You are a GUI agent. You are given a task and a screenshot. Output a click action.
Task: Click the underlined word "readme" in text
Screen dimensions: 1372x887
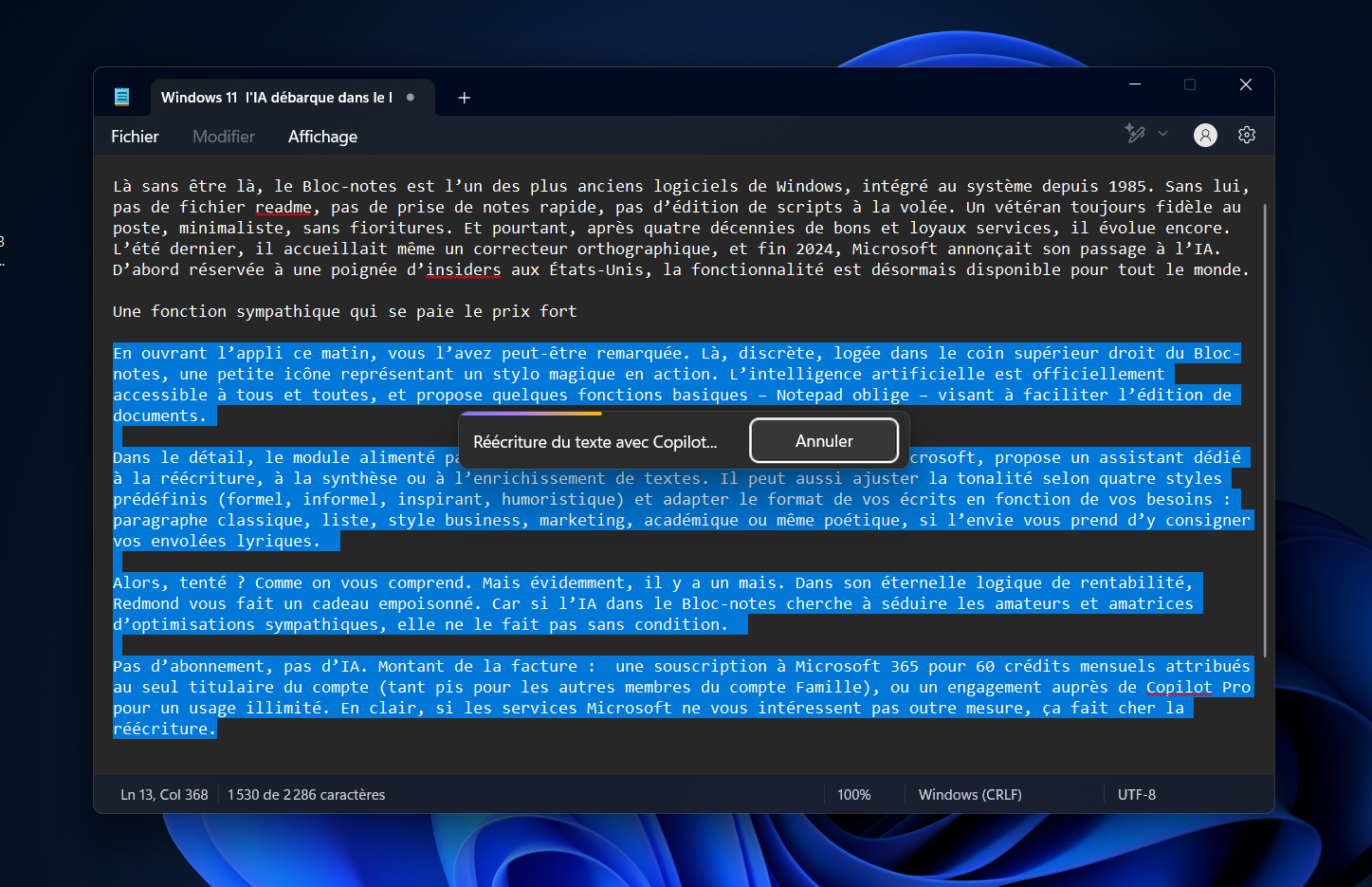[x=283, y=208]
